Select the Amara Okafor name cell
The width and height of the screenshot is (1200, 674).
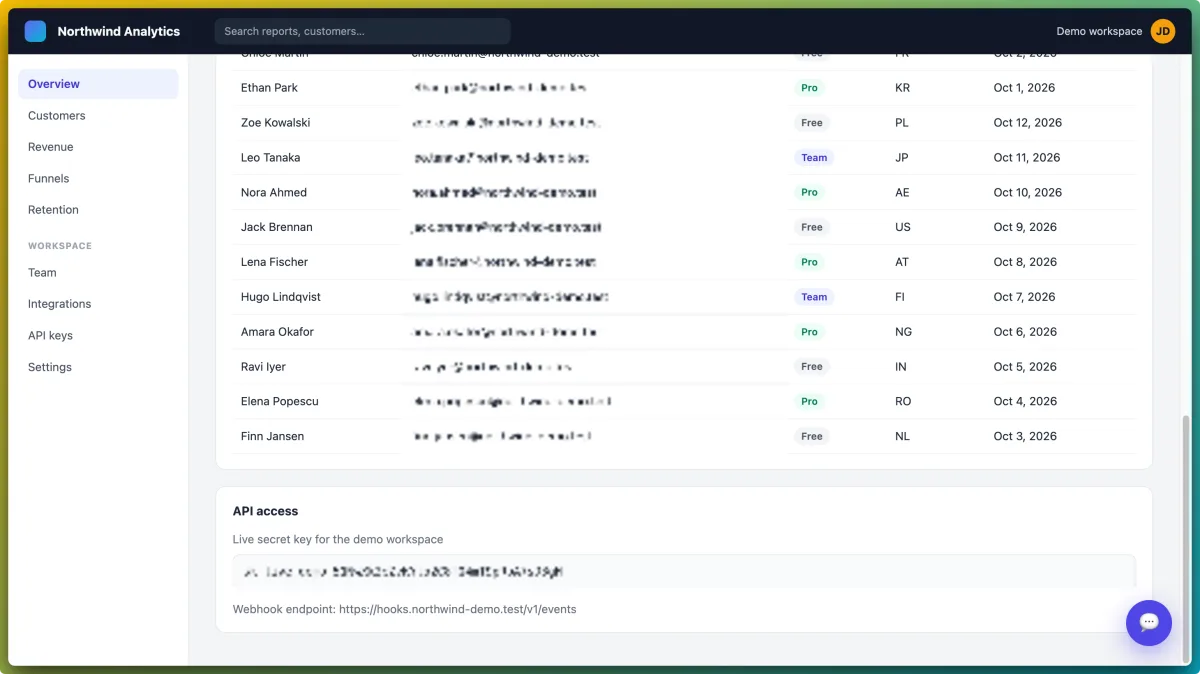pos(277,332)
